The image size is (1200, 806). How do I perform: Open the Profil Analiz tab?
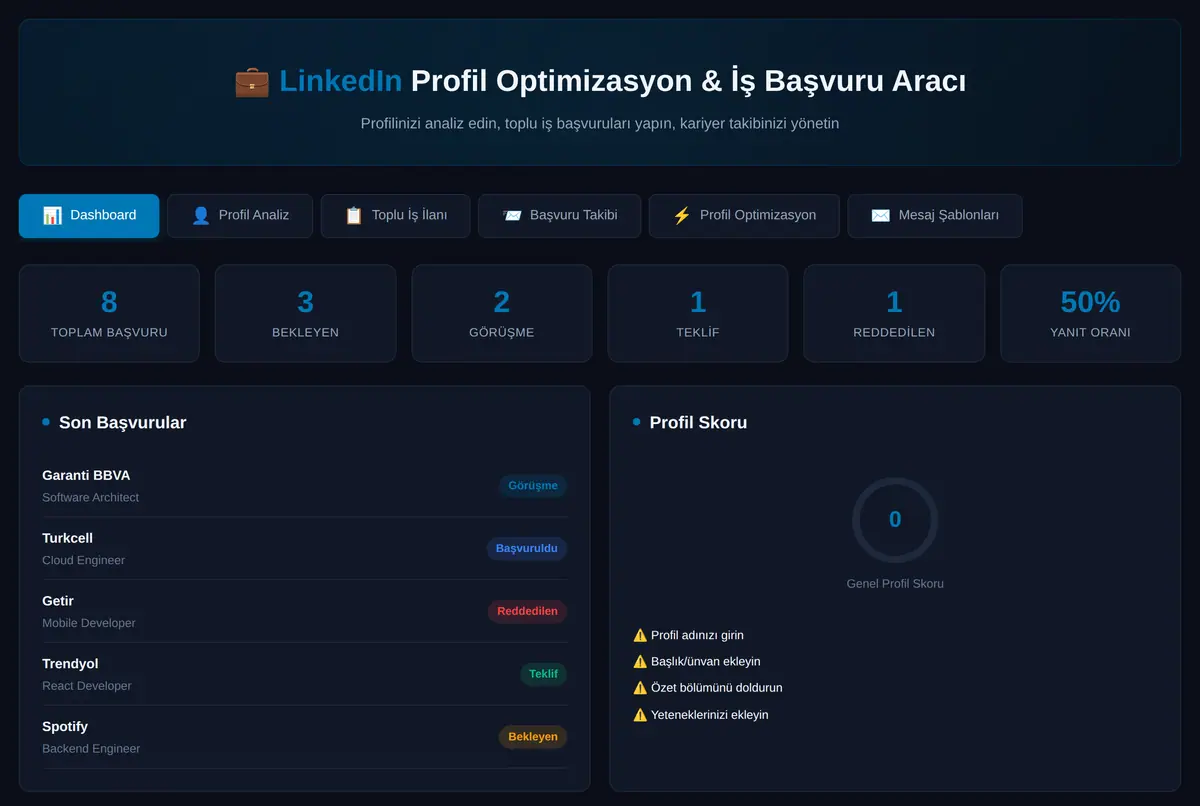tap(240, 216)
